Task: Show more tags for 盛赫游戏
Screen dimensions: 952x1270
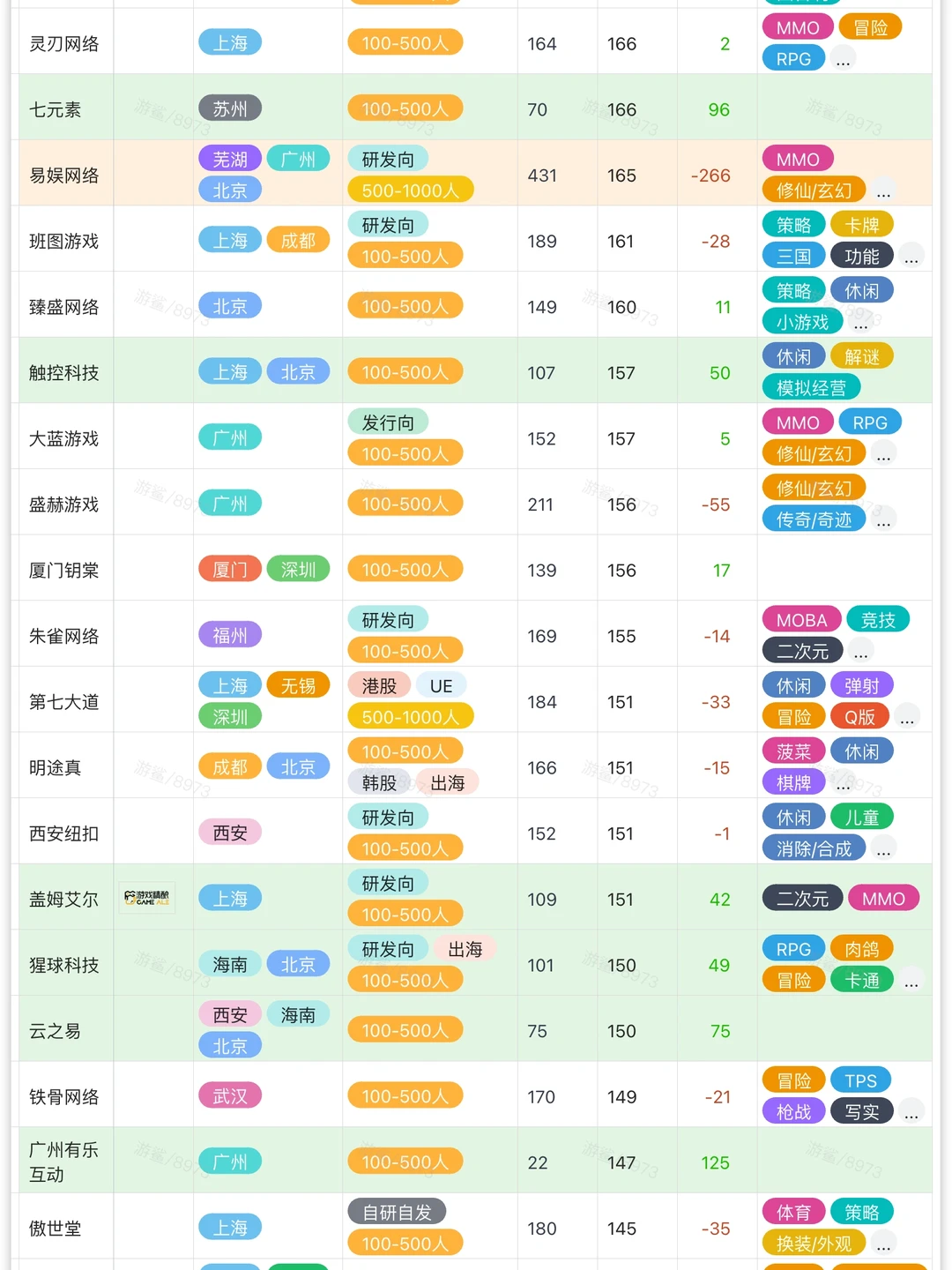Action: (x=883, y=520)
